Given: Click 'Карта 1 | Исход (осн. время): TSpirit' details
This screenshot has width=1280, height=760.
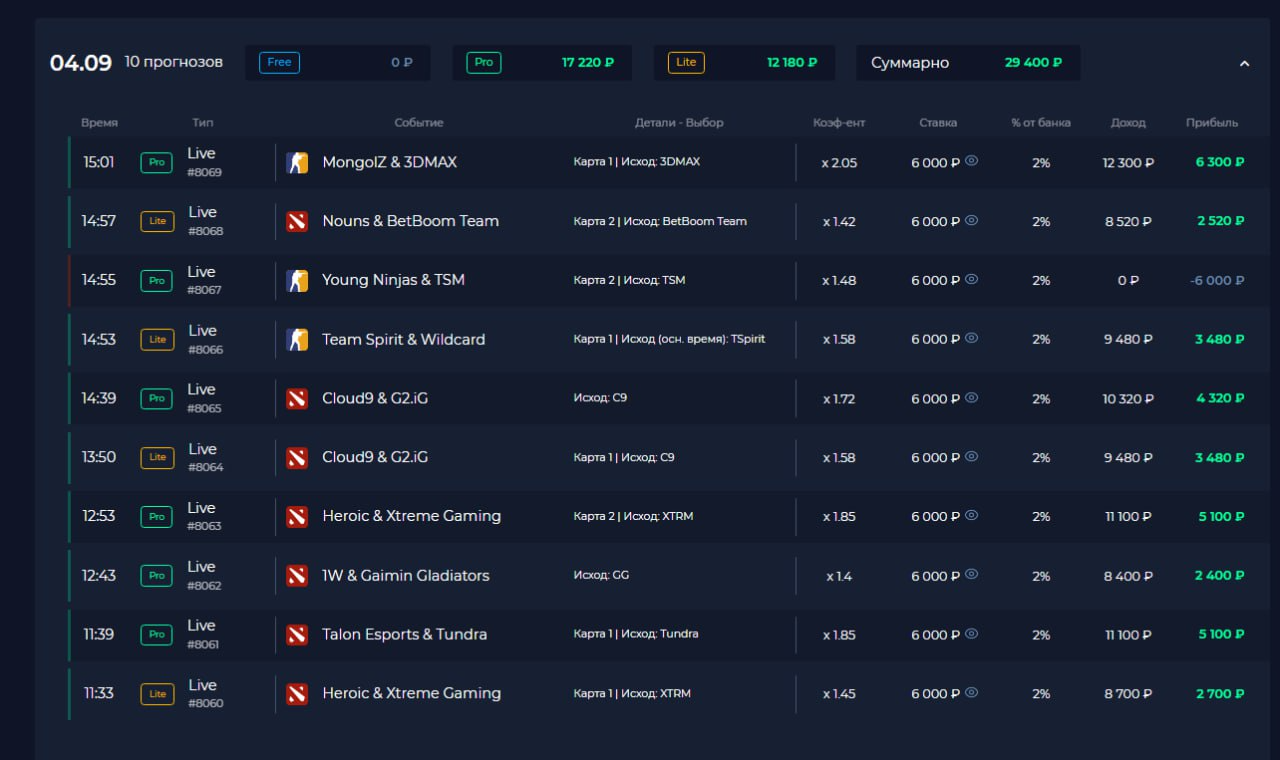Looking at the screenshot, I should (x=669, y=339).
